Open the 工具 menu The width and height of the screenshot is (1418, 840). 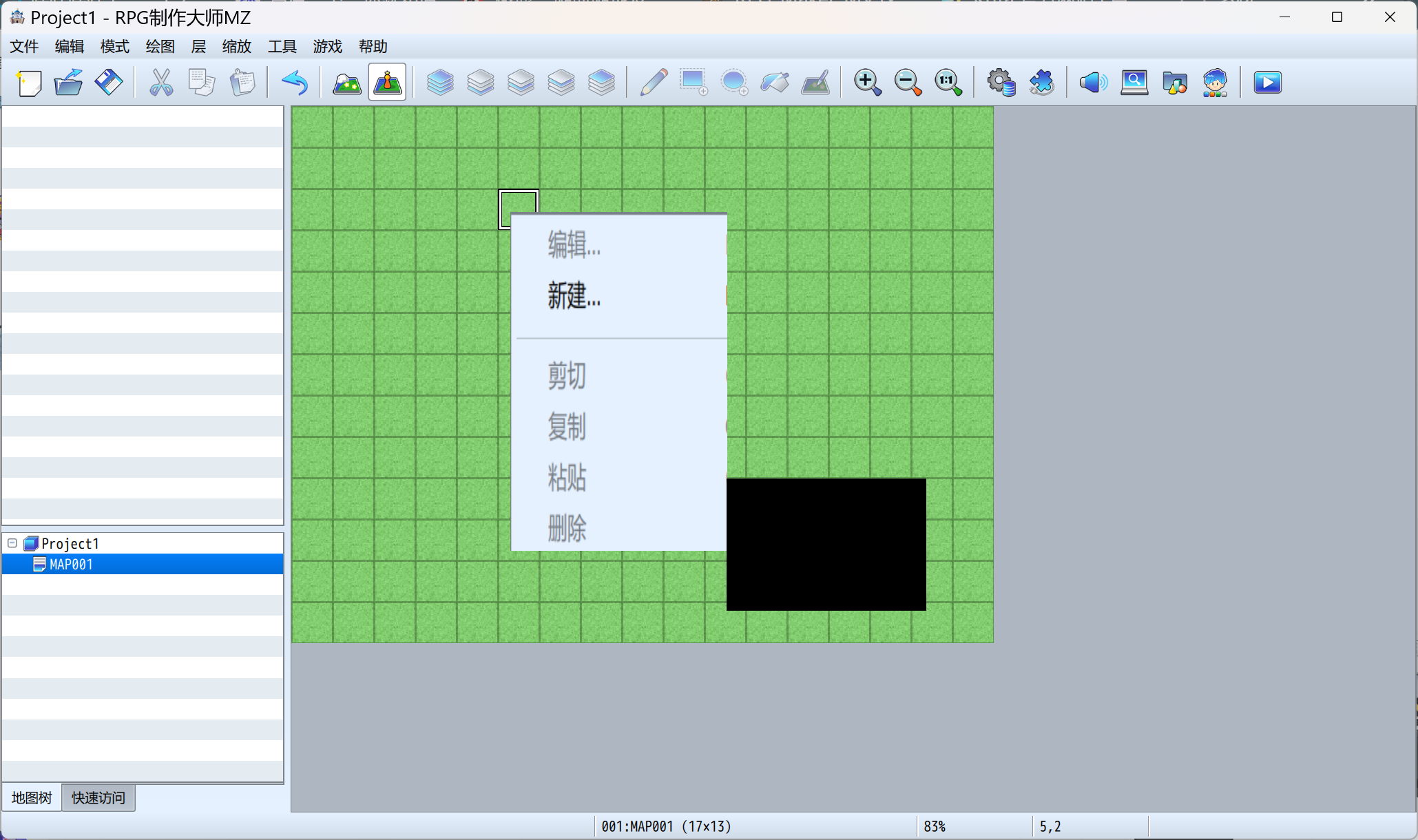tap(282, 46)
